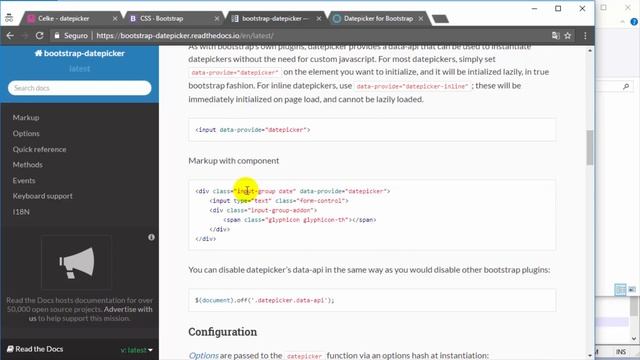Click the data-provide="datepicker-inline" inline code
This screenshot has width=640, height=360.
412,87
